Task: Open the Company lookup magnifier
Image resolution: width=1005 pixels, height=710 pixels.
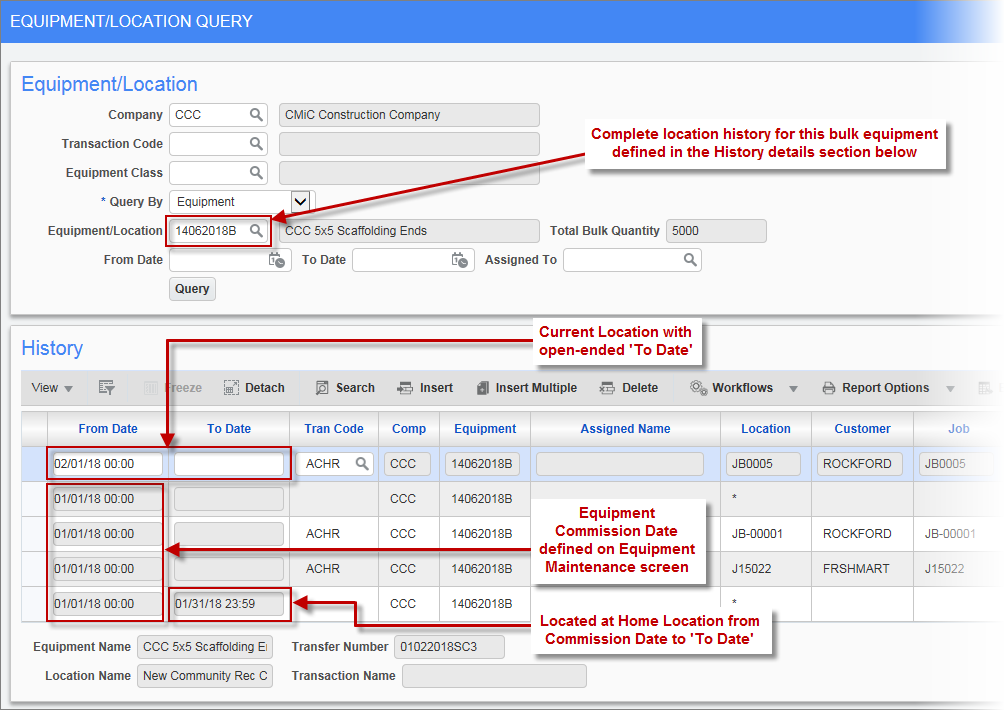Action: 258,114
